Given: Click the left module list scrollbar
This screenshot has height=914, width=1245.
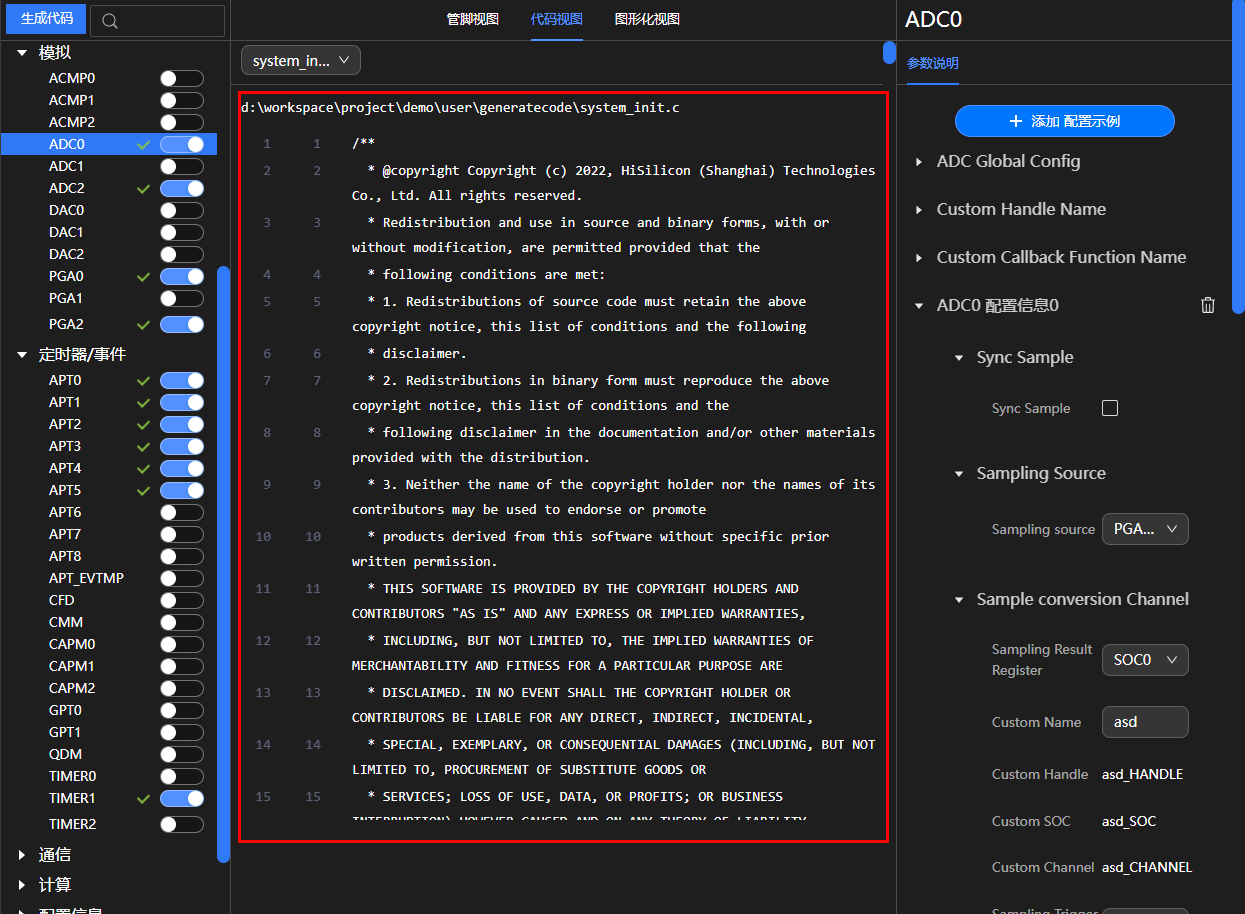Looking at the screenshot, I should pos(224,560).
